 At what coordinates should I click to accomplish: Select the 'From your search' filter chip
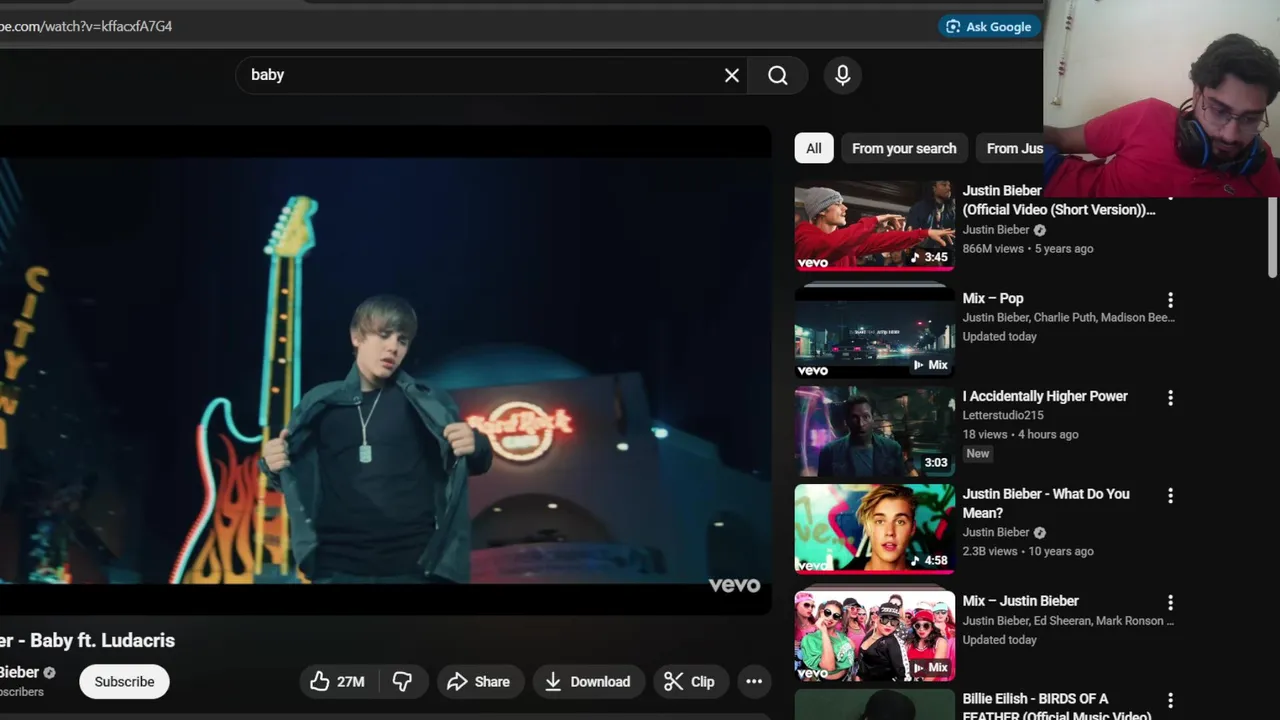pos(904,148)
